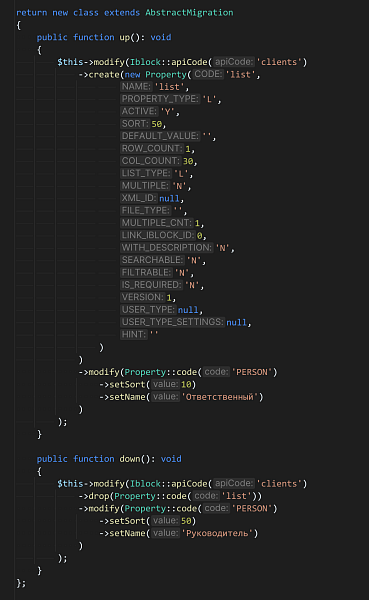Click 'PERSON' string in down() method

click(x=252, y=509)
